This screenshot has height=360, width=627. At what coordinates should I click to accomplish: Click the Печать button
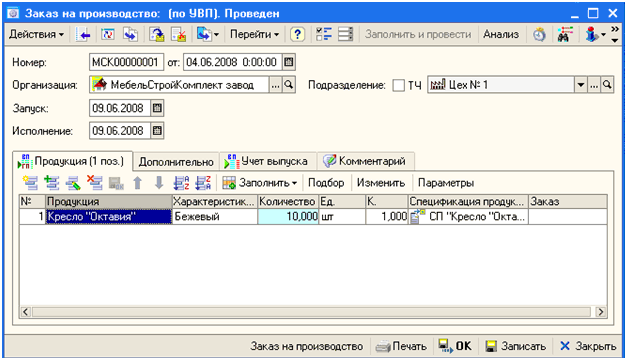(x=401, y=346)
